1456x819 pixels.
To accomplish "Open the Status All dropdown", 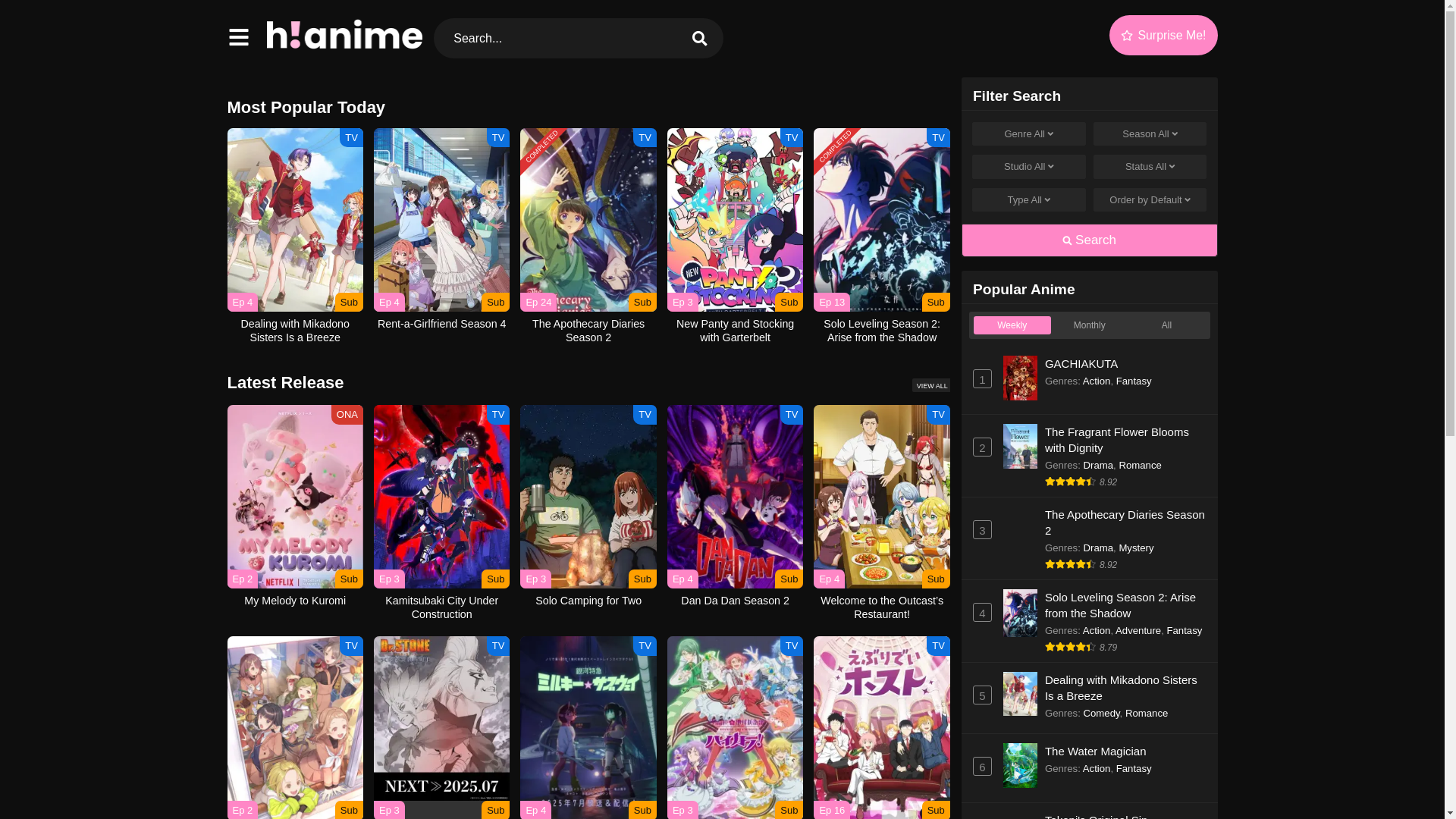I will coord(1150,167).
